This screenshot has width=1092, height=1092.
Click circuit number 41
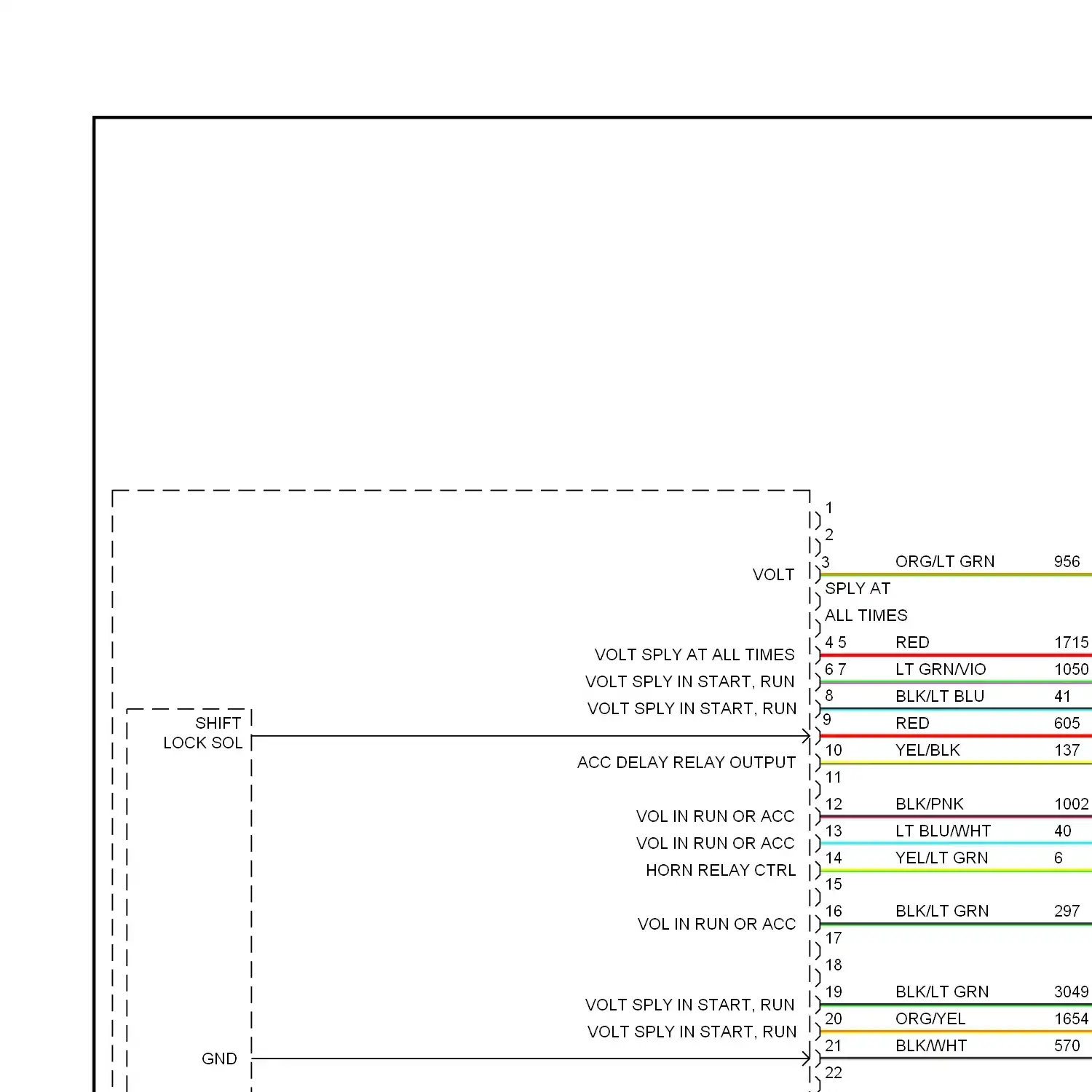[x=1062, y=696]
